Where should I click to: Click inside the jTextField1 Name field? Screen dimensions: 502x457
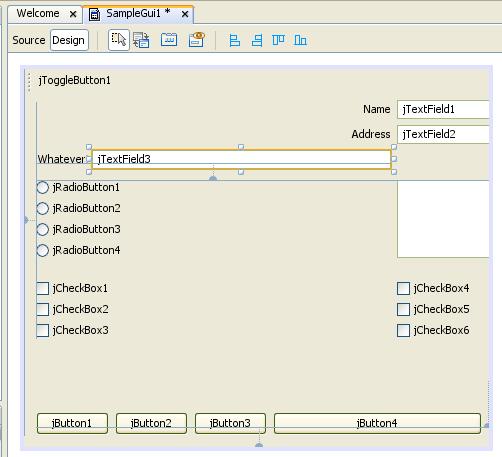443,109
